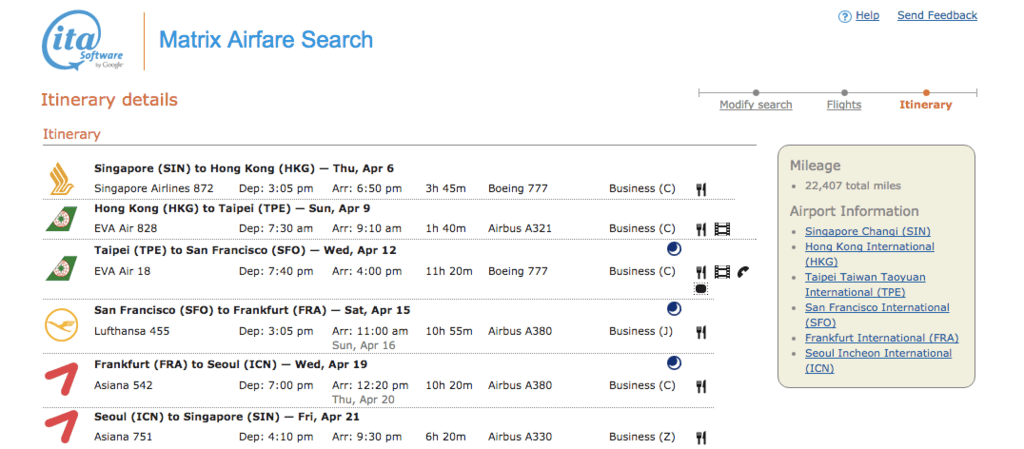The width and height of the screenshot is (1024, 449).
Task: Open the Send Feedback link
Action: [x=937, y=16]
